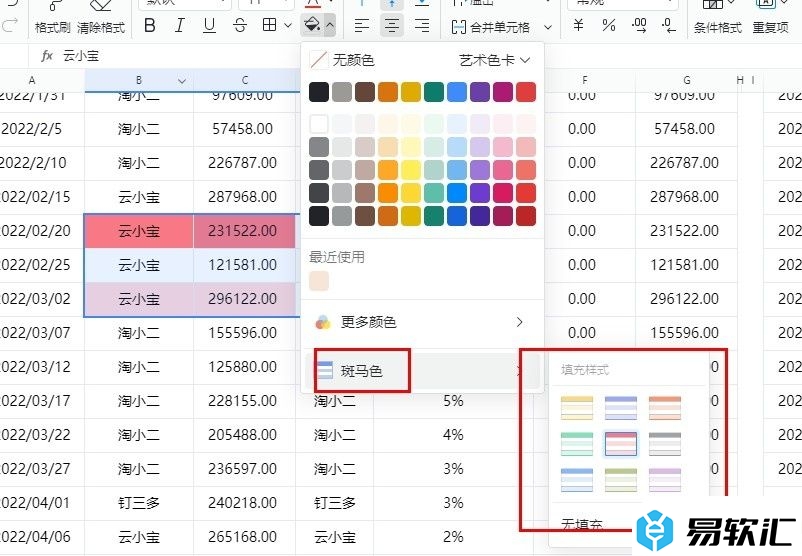Select the yellow zebra stripe style

(x=577, y=408)
